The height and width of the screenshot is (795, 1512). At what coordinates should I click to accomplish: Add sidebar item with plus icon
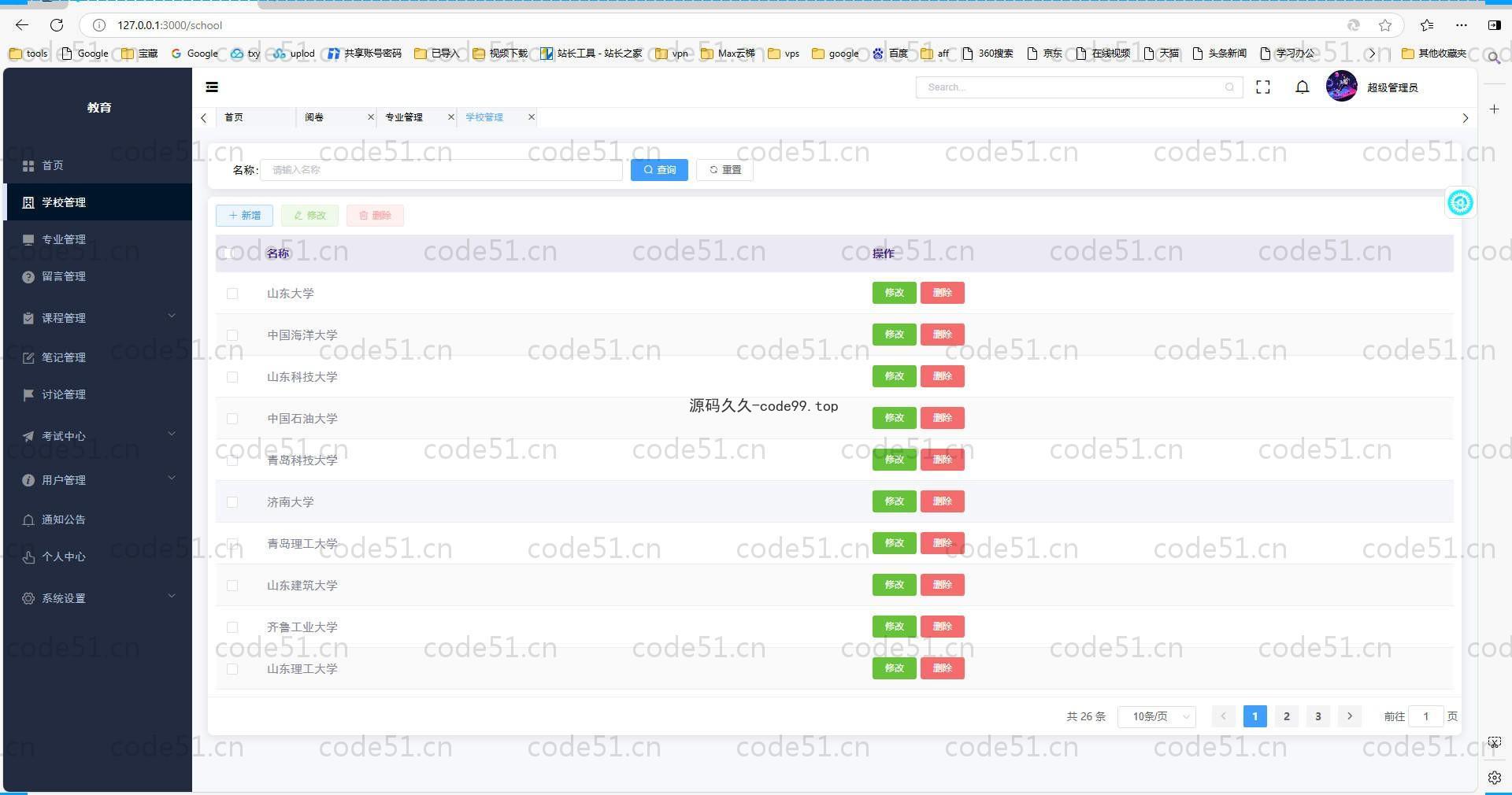click(x=1495, y=109)
